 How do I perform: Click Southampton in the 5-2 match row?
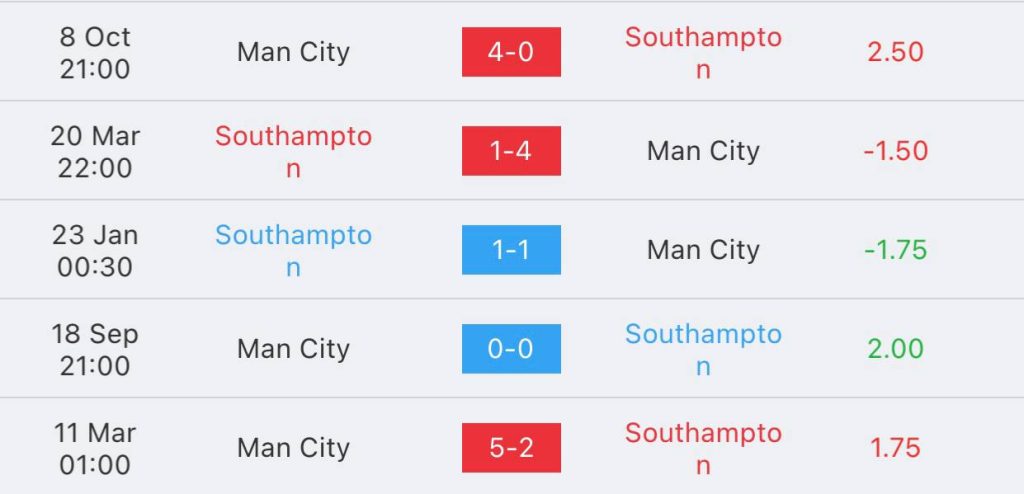(703, 449)
